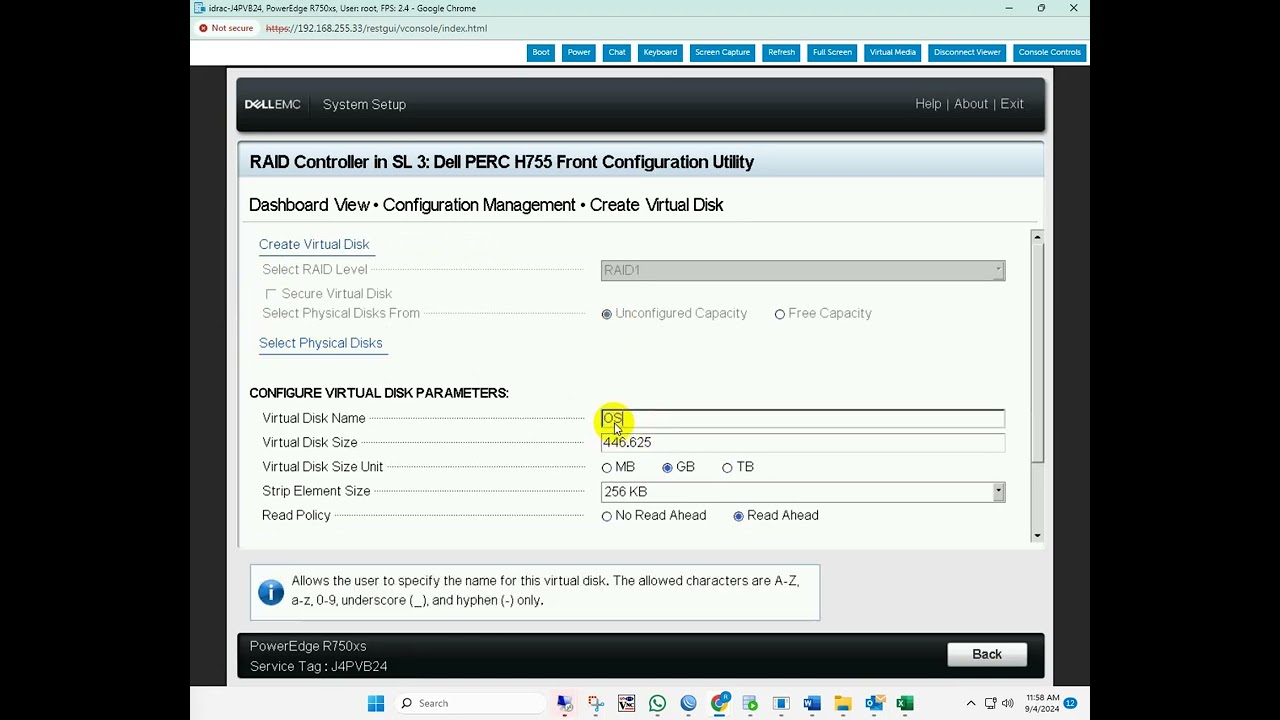Screen dimensions: 1280x720
Task: Click the Read Policy label
Action: 296,515
